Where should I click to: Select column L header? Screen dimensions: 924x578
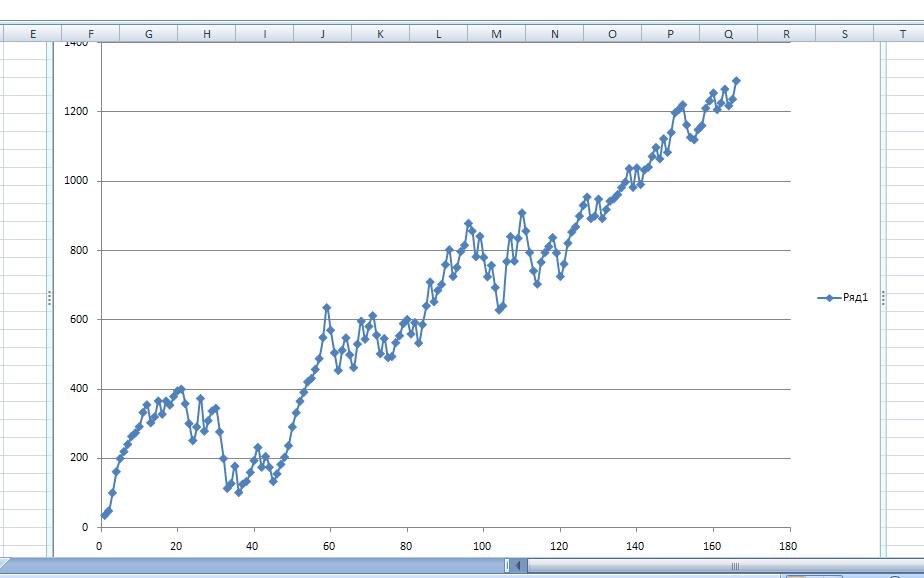(438, 34)
